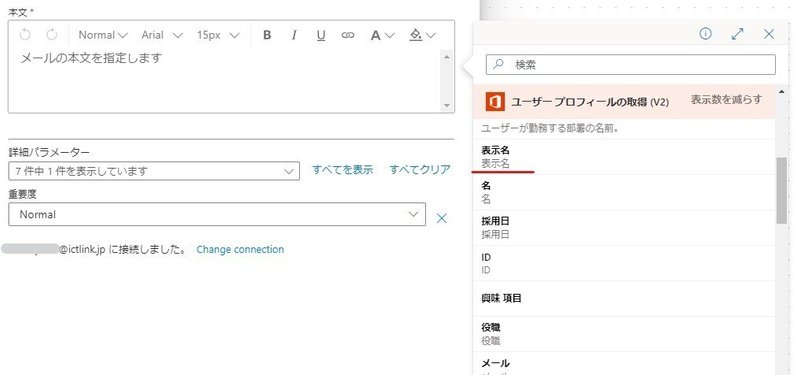The height and width of the screenshot is (375, 800).
Task: Expand the 詳細パラメーター selection dropdown
Action: tap(154, 171)
